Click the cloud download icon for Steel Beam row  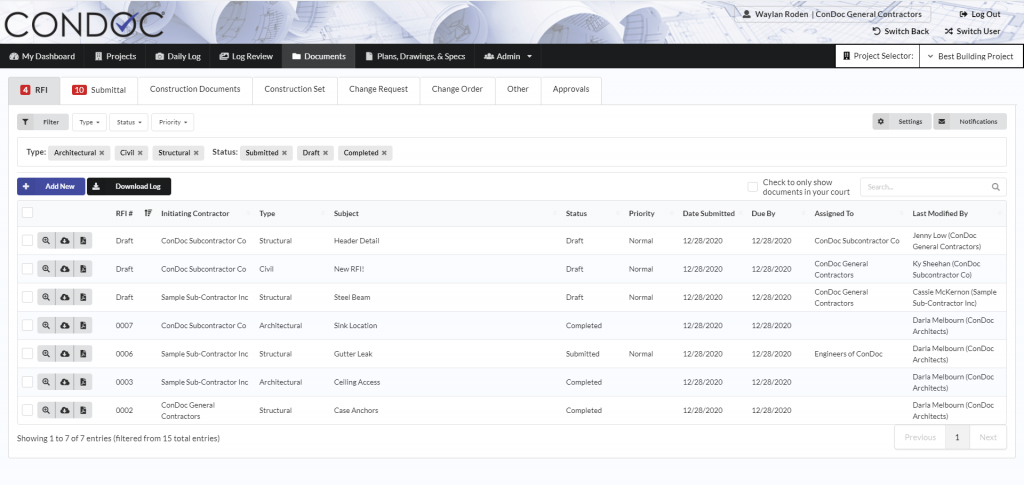coord(65,297)
